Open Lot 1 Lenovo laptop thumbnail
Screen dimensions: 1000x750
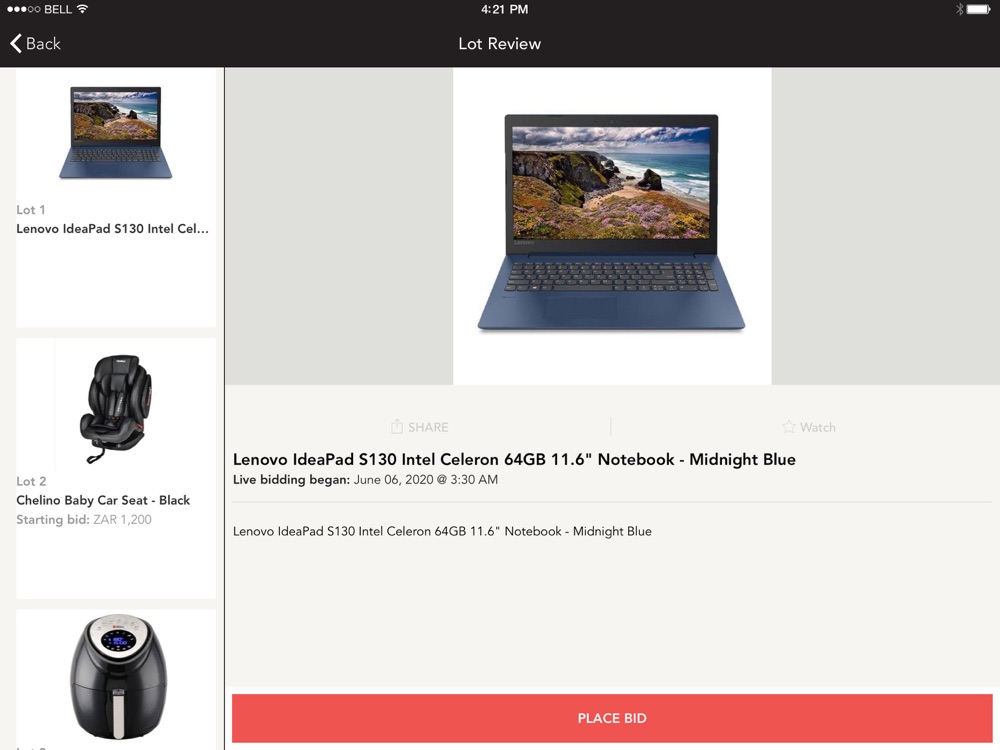(115, 133)
